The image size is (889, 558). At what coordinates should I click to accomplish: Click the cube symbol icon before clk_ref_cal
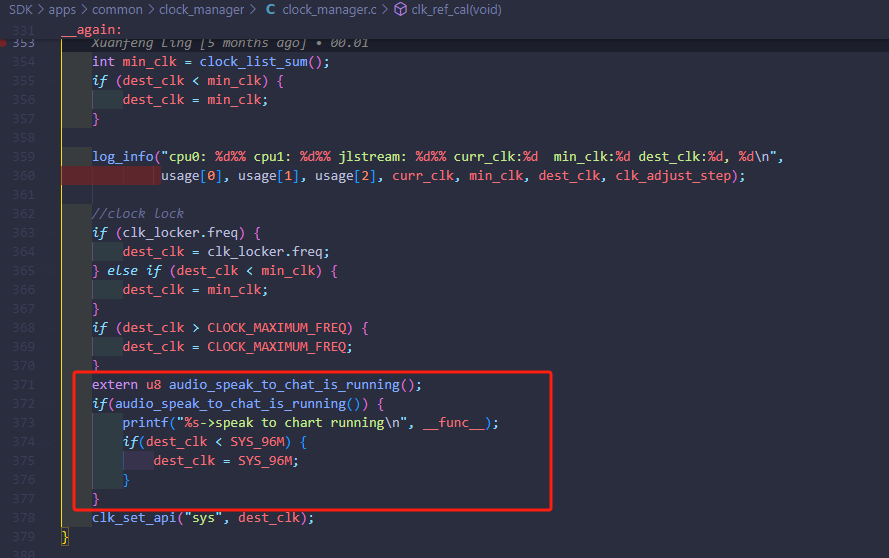point(400,9)
